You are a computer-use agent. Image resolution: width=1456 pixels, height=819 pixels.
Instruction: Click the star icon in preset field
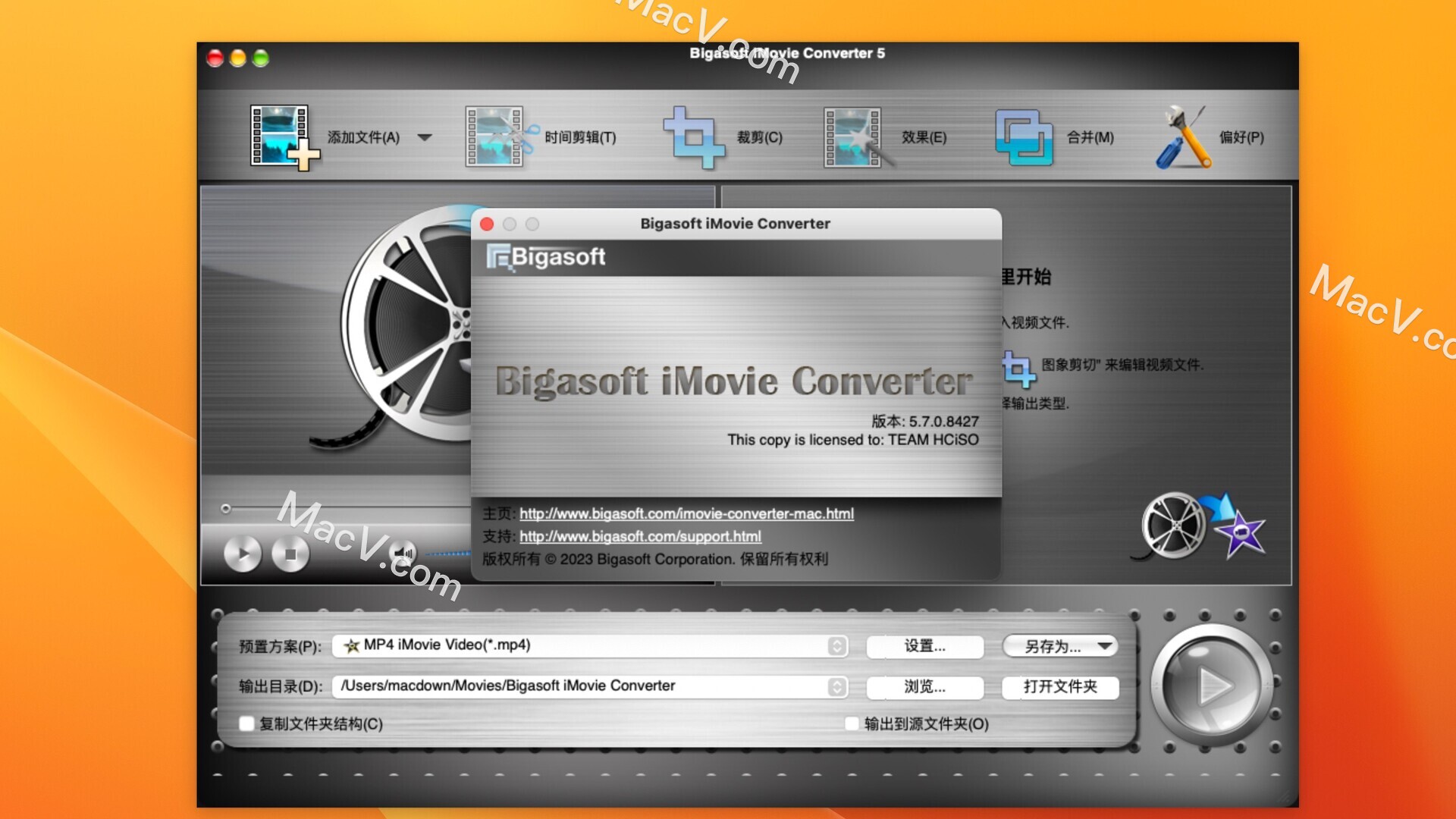[351, 645]
